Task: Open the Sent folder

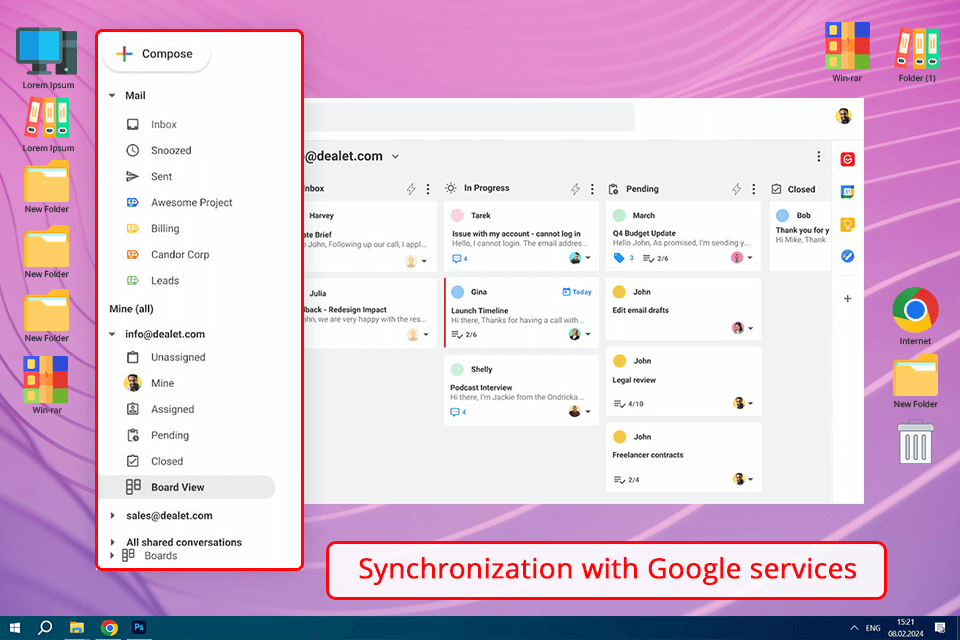Action: (x=161, y=176)
